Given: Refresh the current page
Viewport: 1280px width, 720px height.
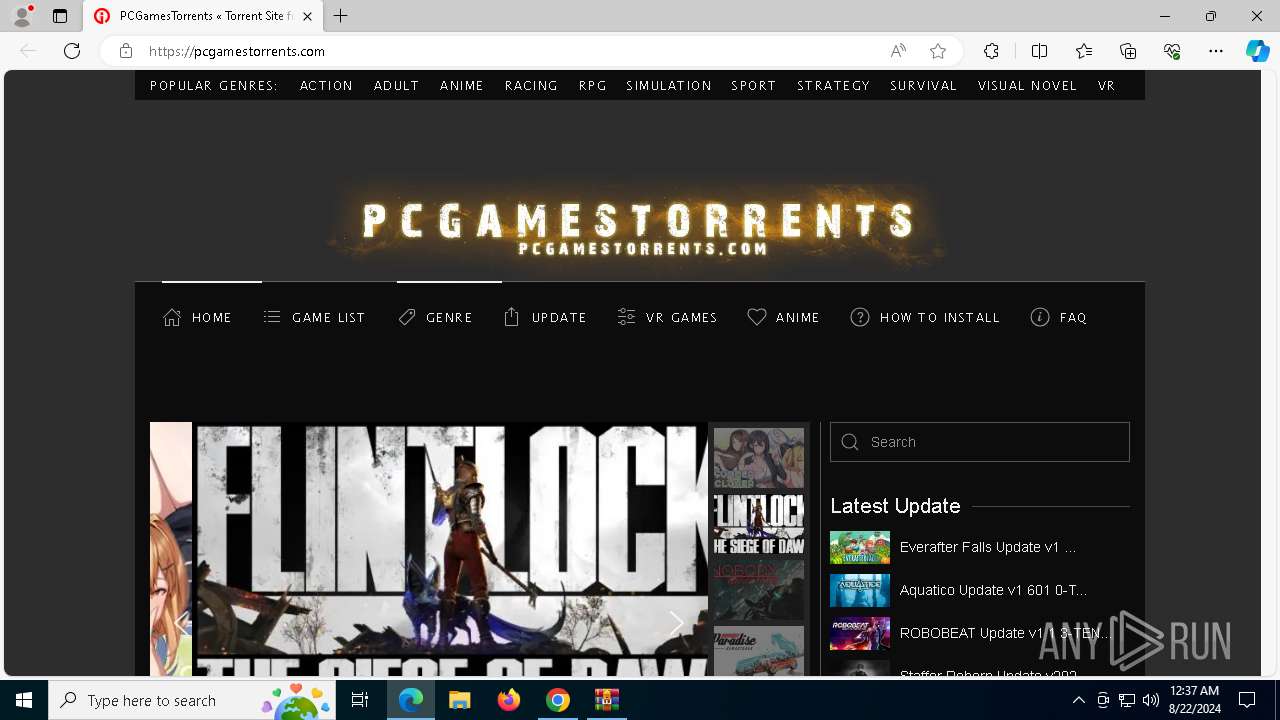Looking at the screenshot, I should (72, 51).
